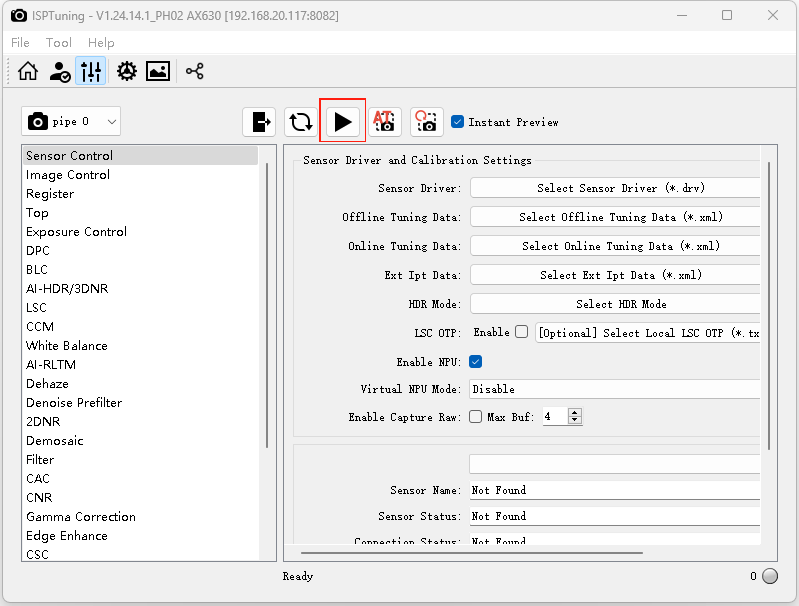
Task: Click Select Offline Tuning Data button
Action: click(x=615, y=217)
